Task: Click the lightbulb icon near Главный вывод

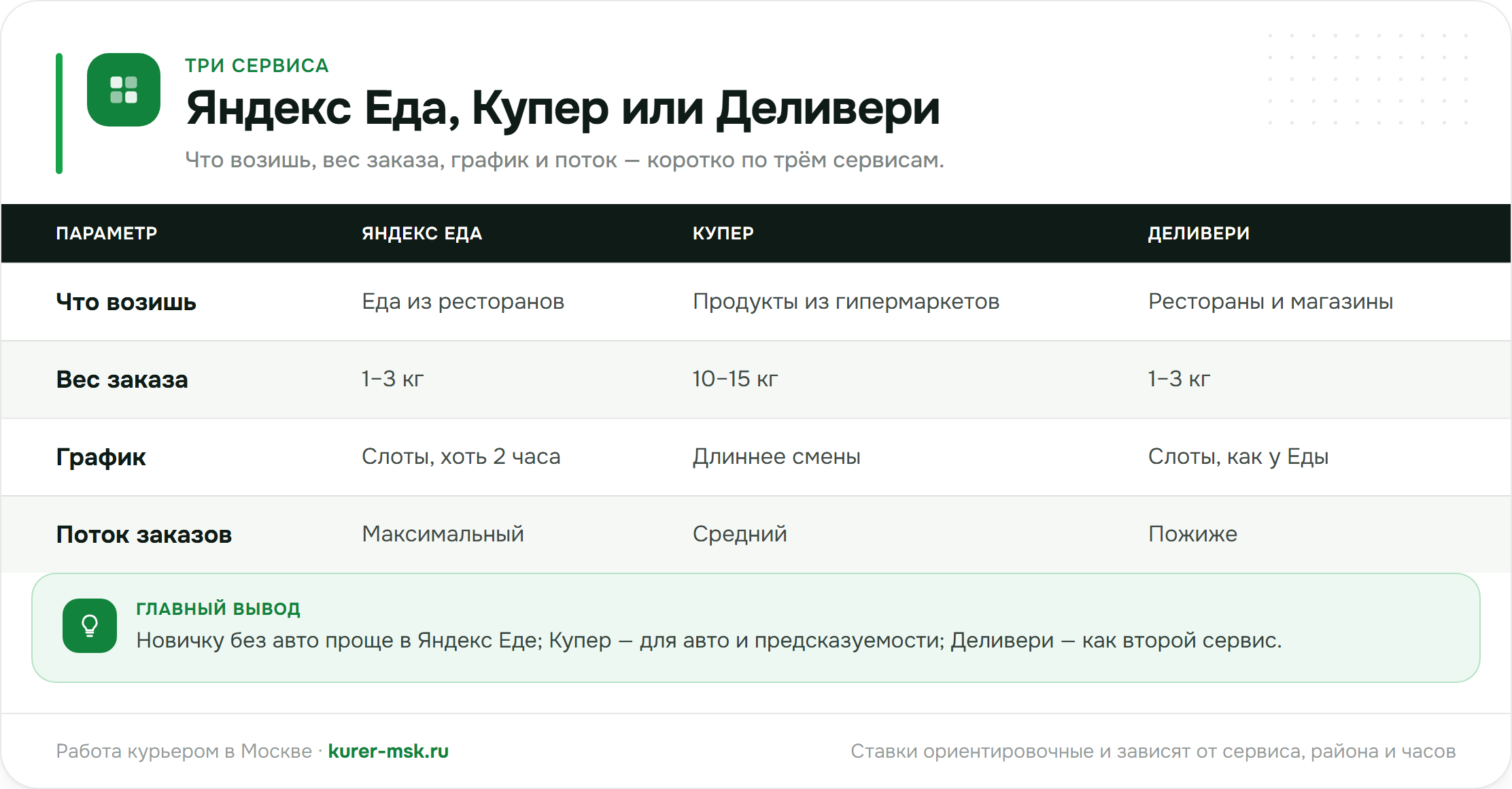Action: 90,626
